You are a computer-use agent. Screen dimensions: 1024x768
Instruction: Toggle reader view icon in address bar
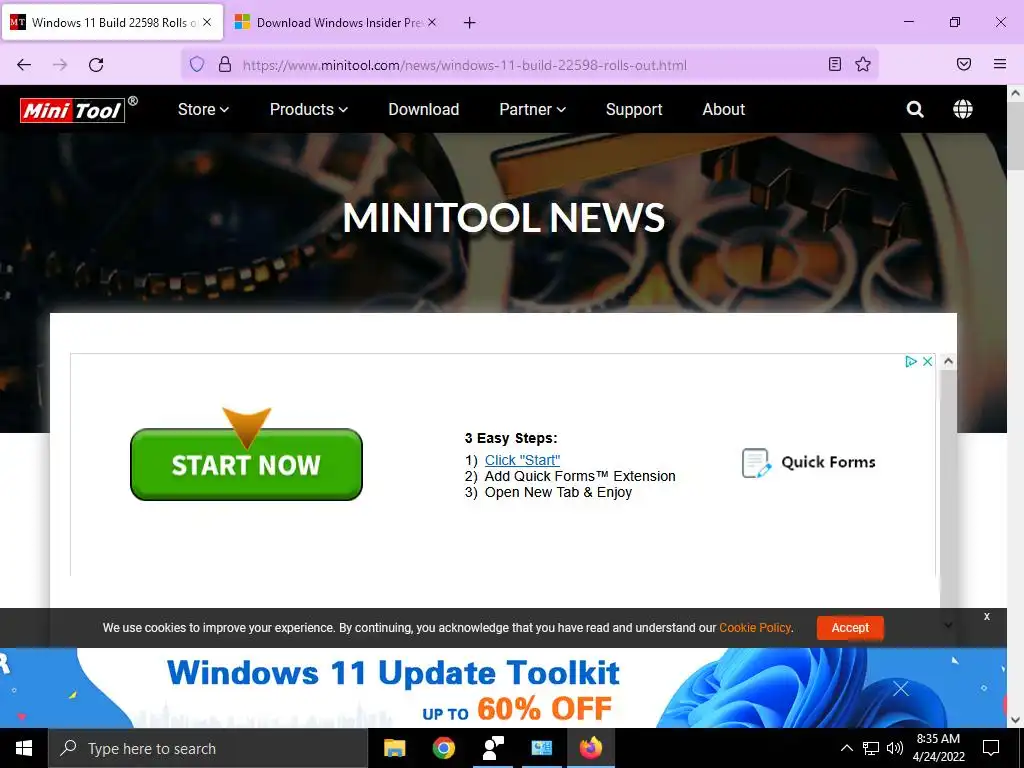tap(835, 64)
